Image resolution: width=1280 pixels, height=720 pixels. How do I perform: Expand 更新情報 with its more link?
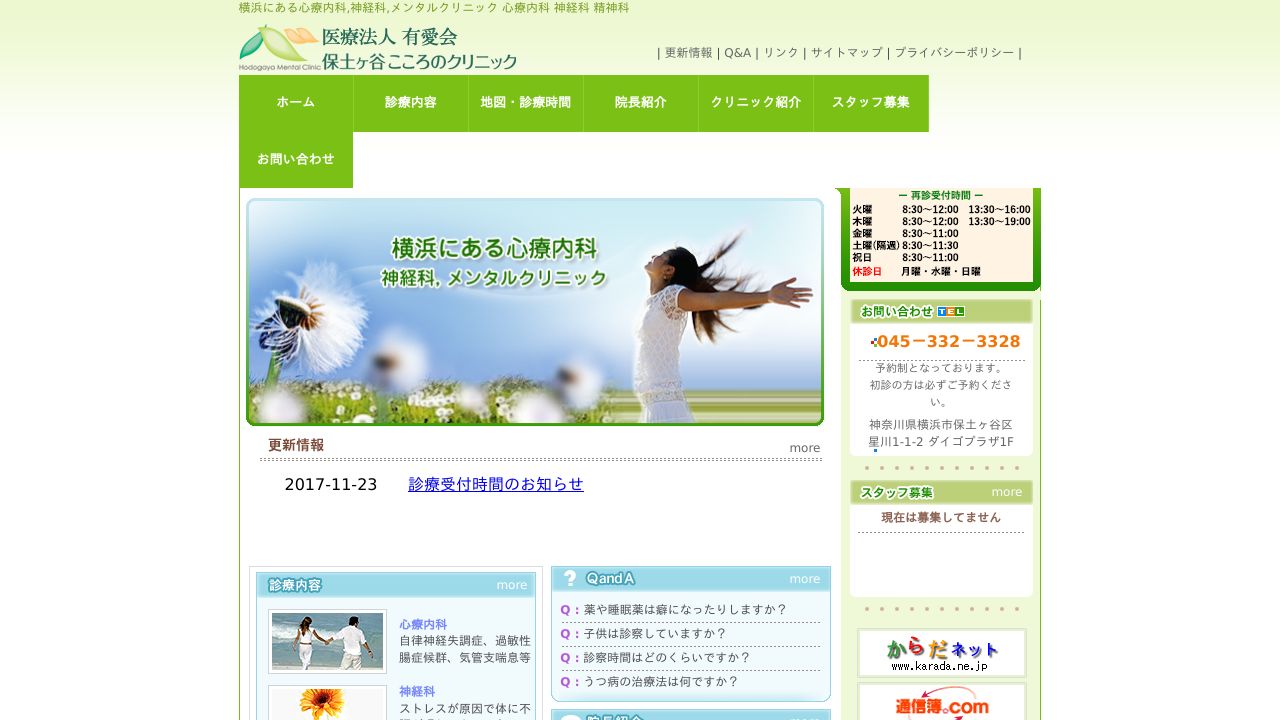click(x=804, y=447)
